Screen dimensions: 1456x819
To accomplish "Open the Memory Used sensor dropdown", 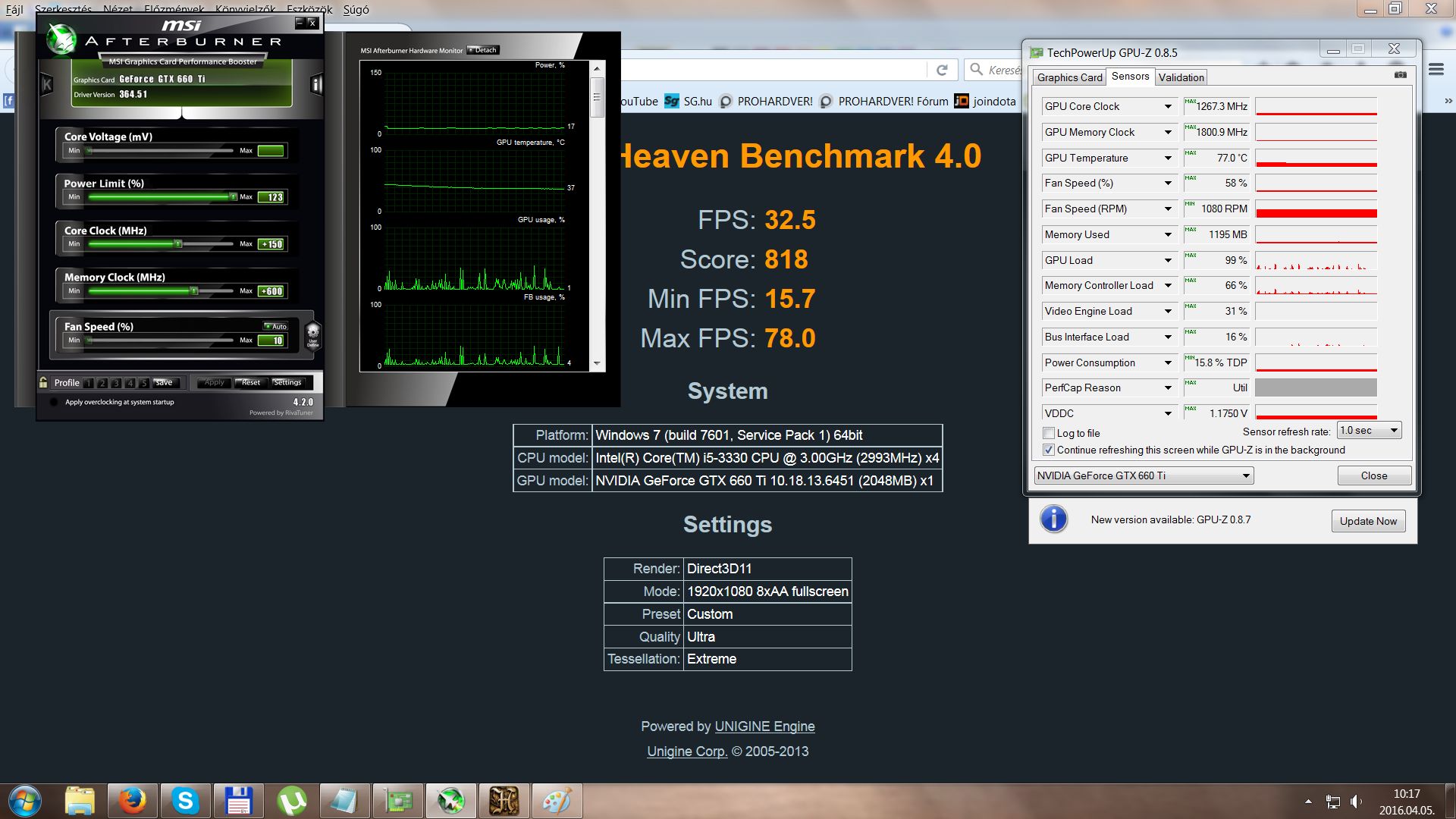I will coord(1168,234).
